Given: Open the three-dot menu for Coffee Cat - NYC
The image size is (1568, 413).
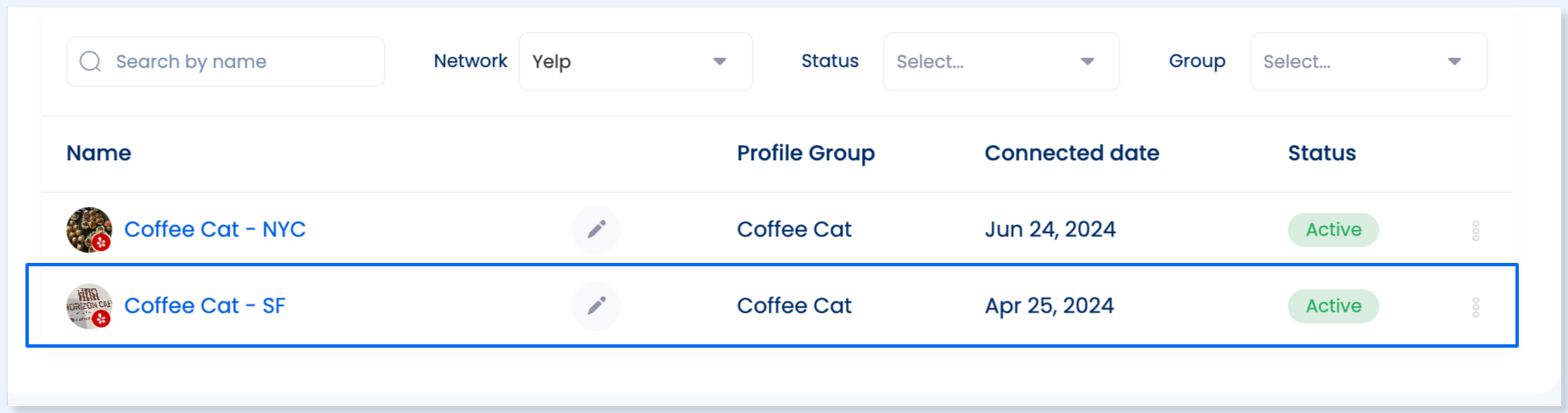Looking at the screenshot, I should tap(1476, 231).
